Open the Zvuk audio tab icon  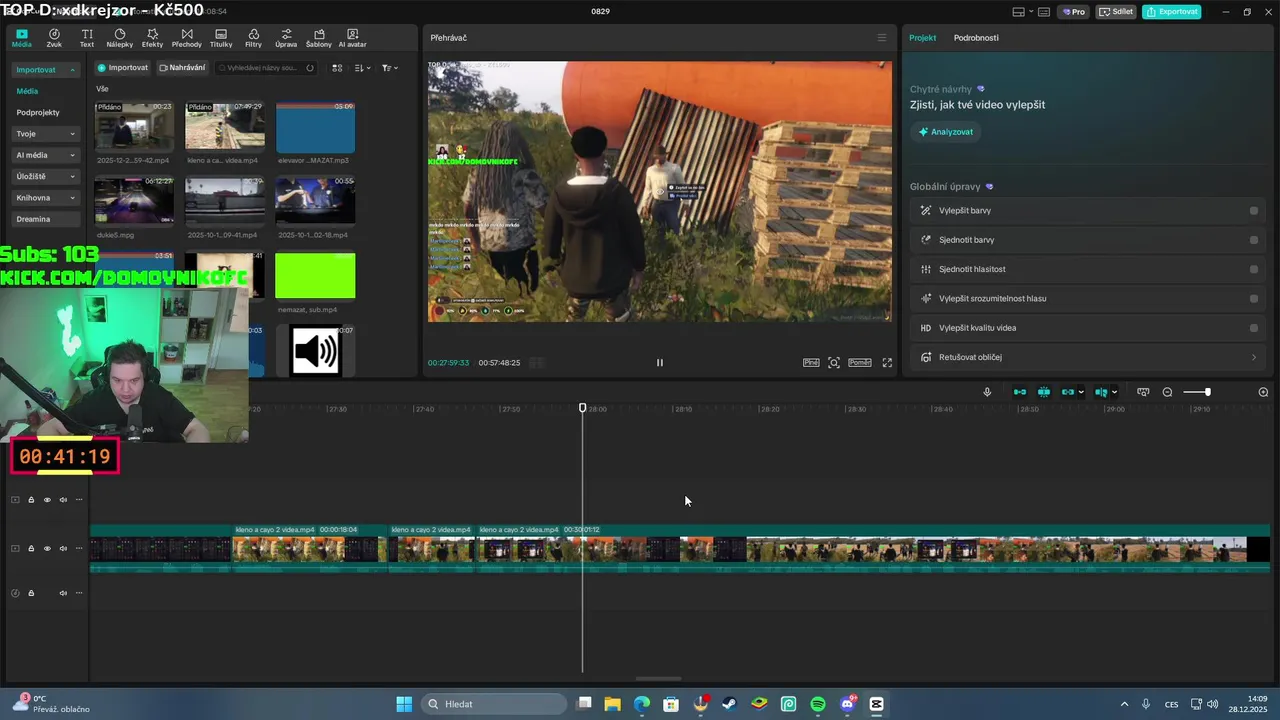tap(54, 38)
